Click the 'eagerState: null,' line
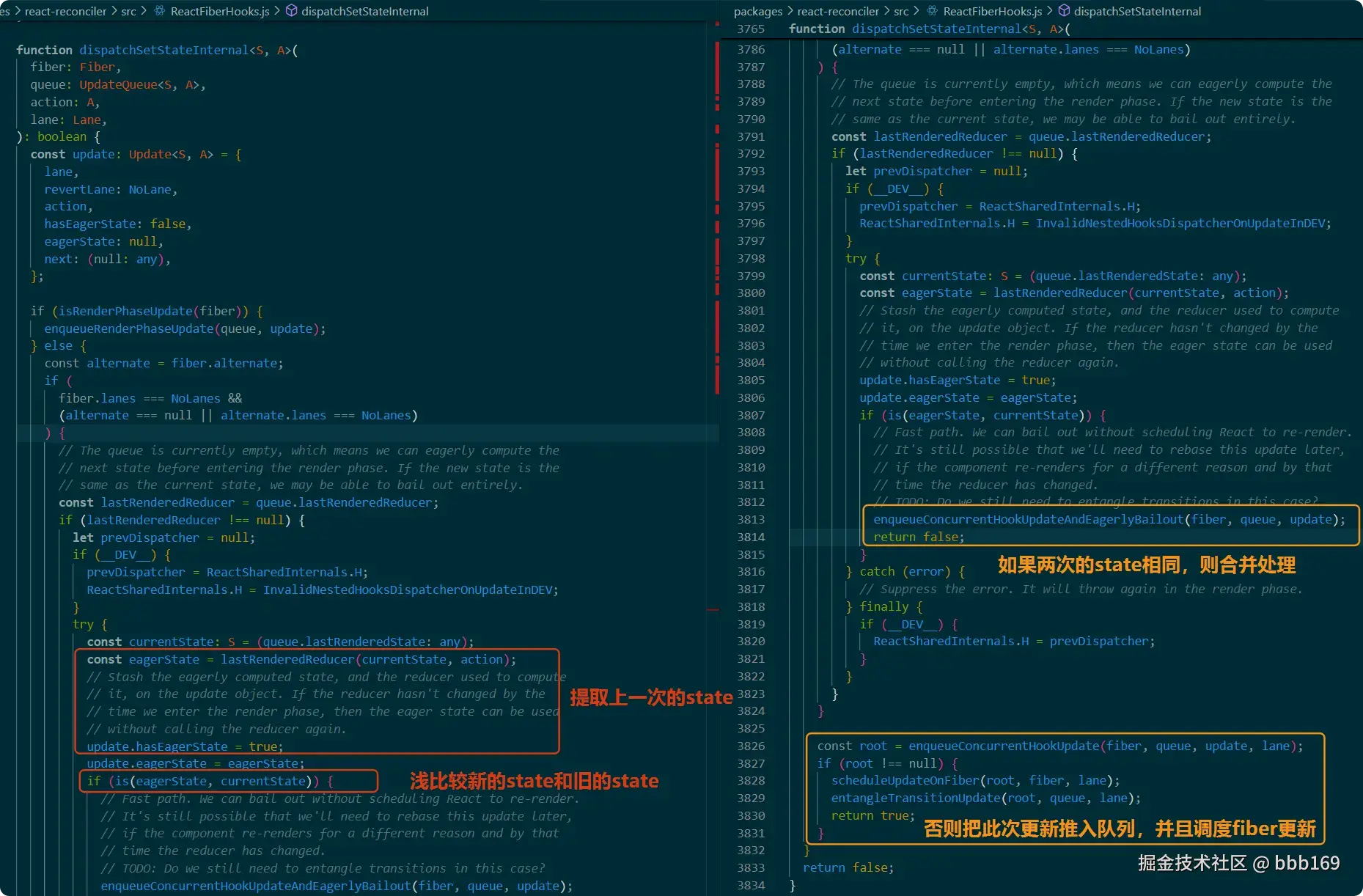 (x=103, y=241)
